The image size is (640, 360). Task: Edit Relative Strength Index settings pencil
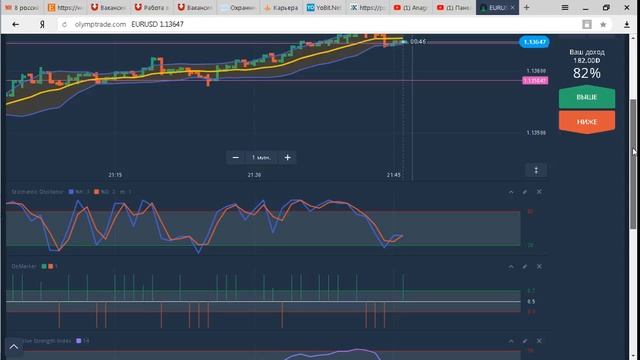[x=525, y=341]
